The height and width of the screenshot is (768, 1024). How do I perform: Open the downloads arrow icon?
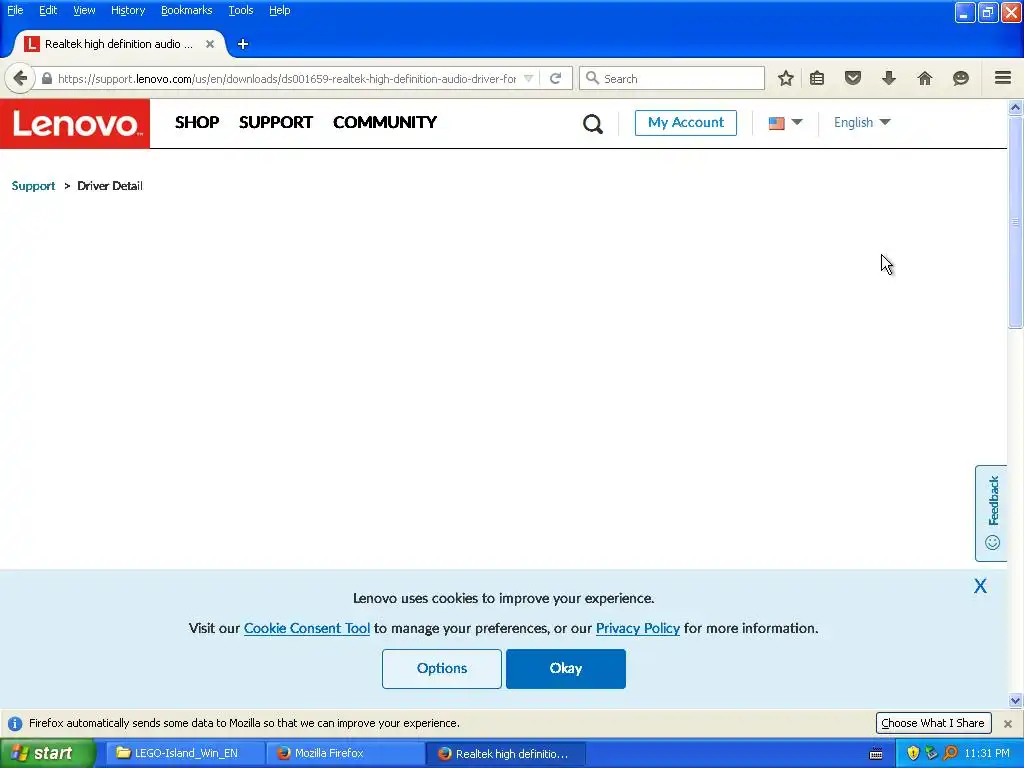click(889, 78)
